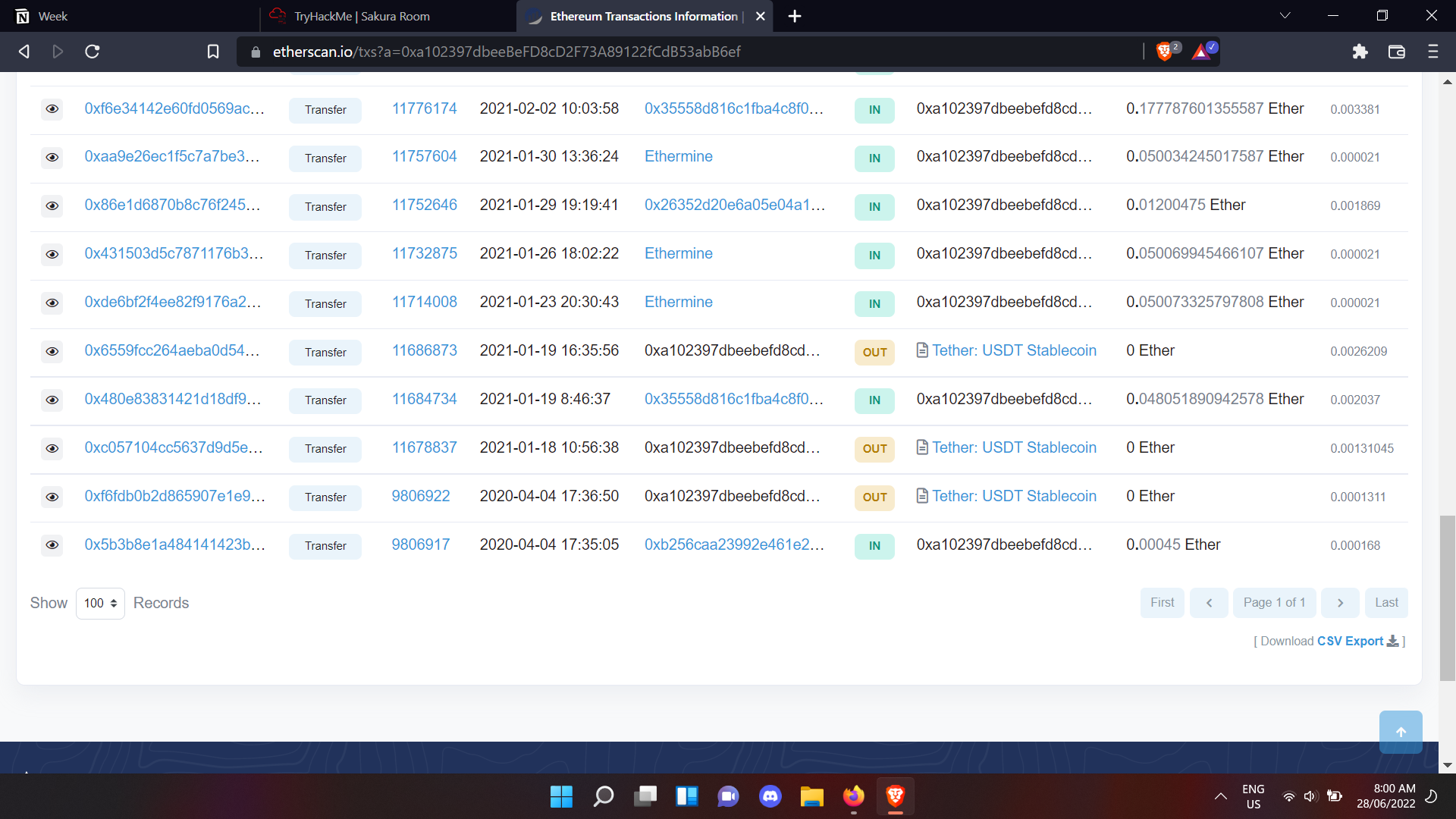Toggle eye preview for 0xaa9e26ec1f5c7a7be3 transaction
The width and height of the screenshot is (1456, 819).
tap(52, 158)
